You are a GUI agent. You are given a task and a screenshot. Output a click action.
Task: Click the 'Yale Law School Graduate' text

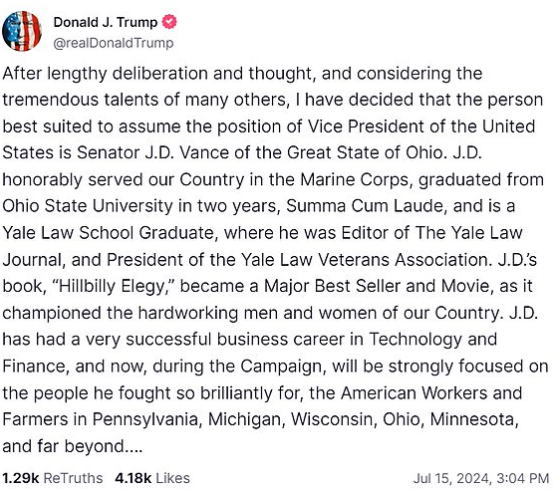(x=108, y=233)
